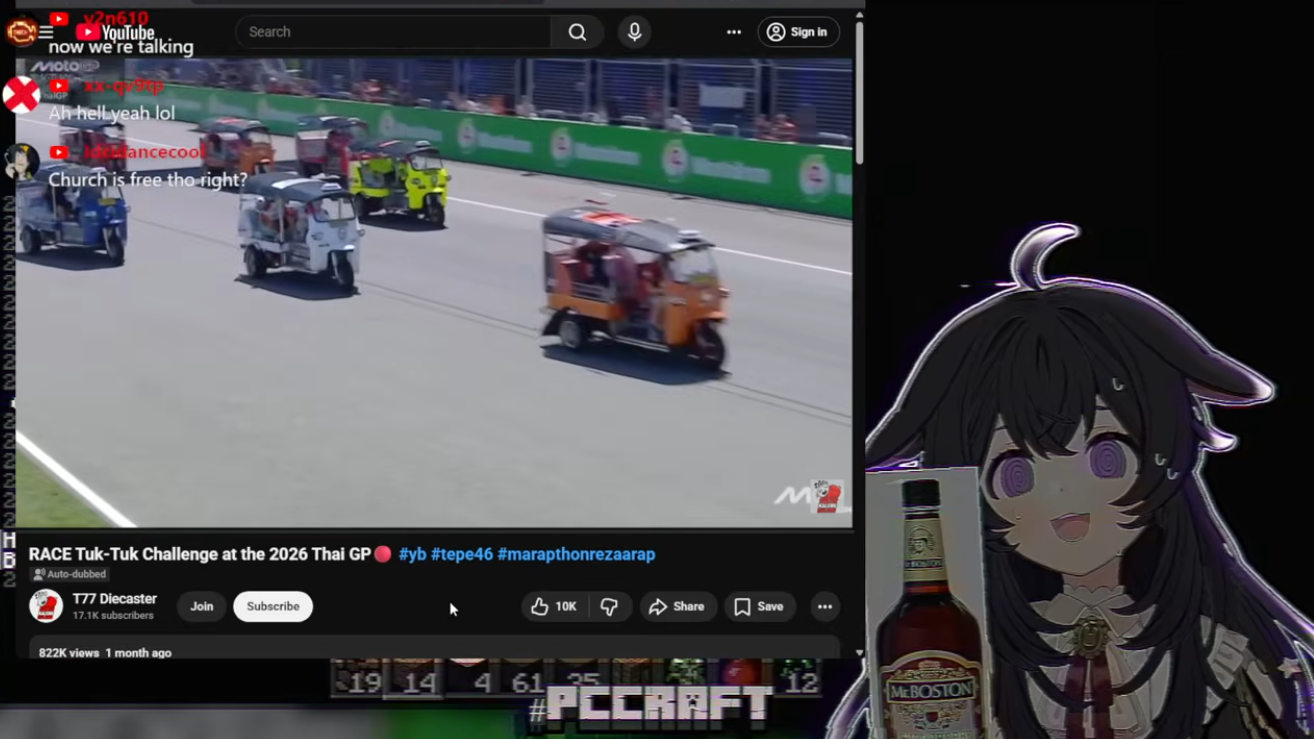Open the #tepe46 hashtag link
1314x739 pixels.
click(462, 554)
